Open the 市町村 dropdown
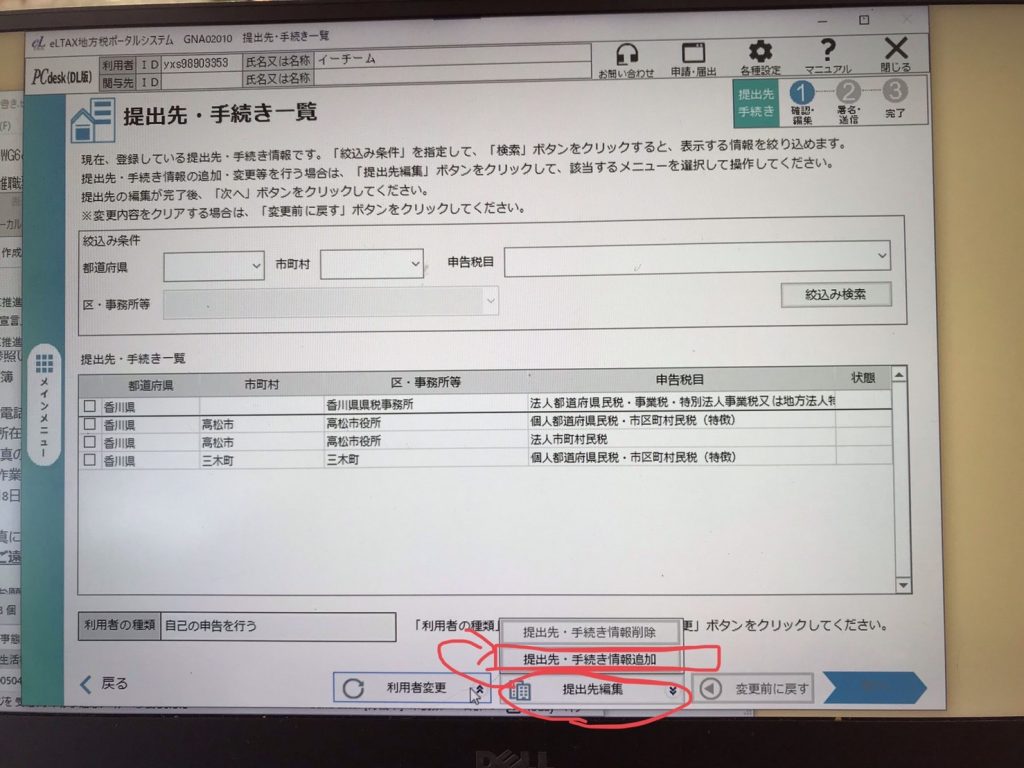1024x768 pixels. tap(372, 264)
